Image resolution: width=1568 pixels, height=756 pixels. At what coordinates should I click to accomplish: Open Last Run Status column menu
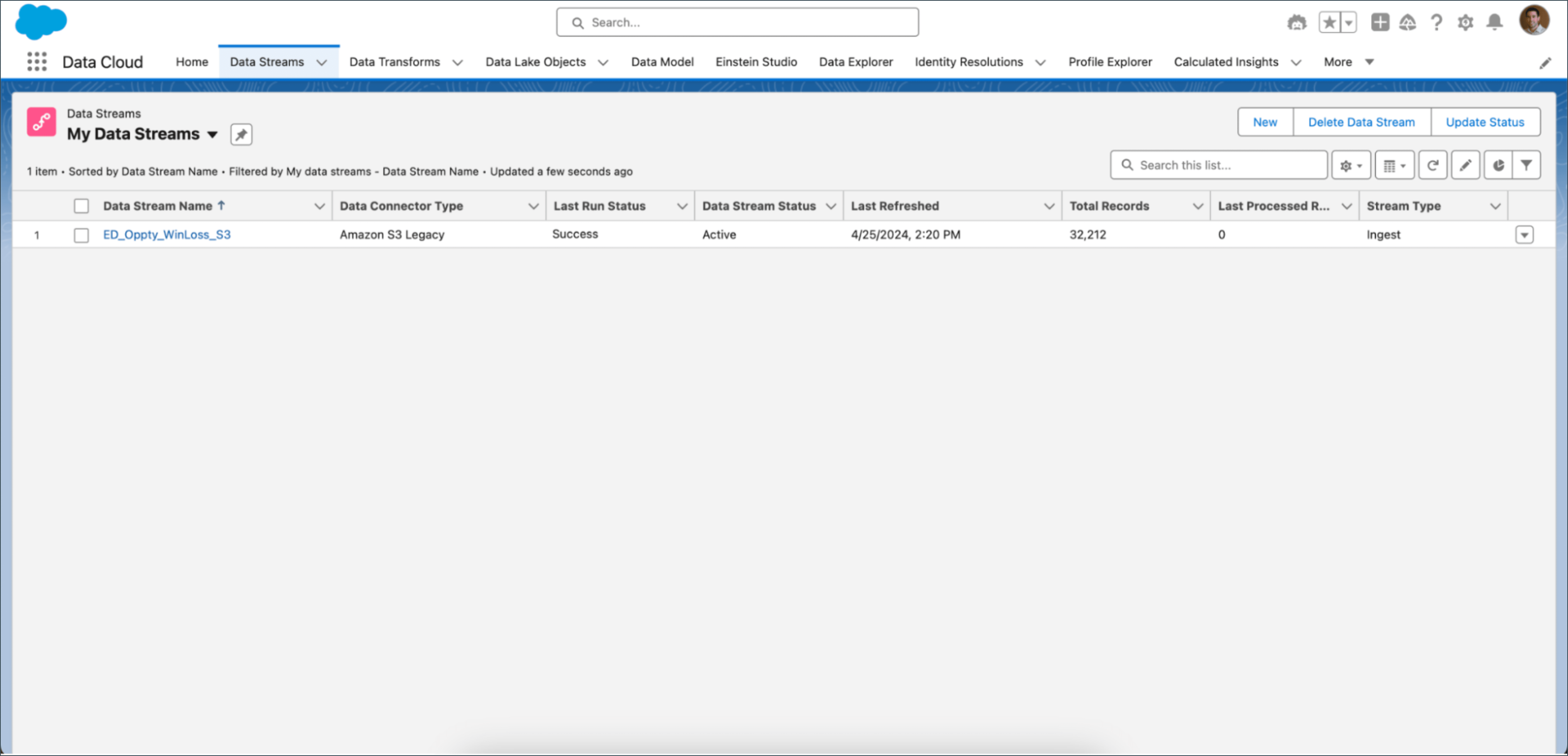[x=682, y=206]
